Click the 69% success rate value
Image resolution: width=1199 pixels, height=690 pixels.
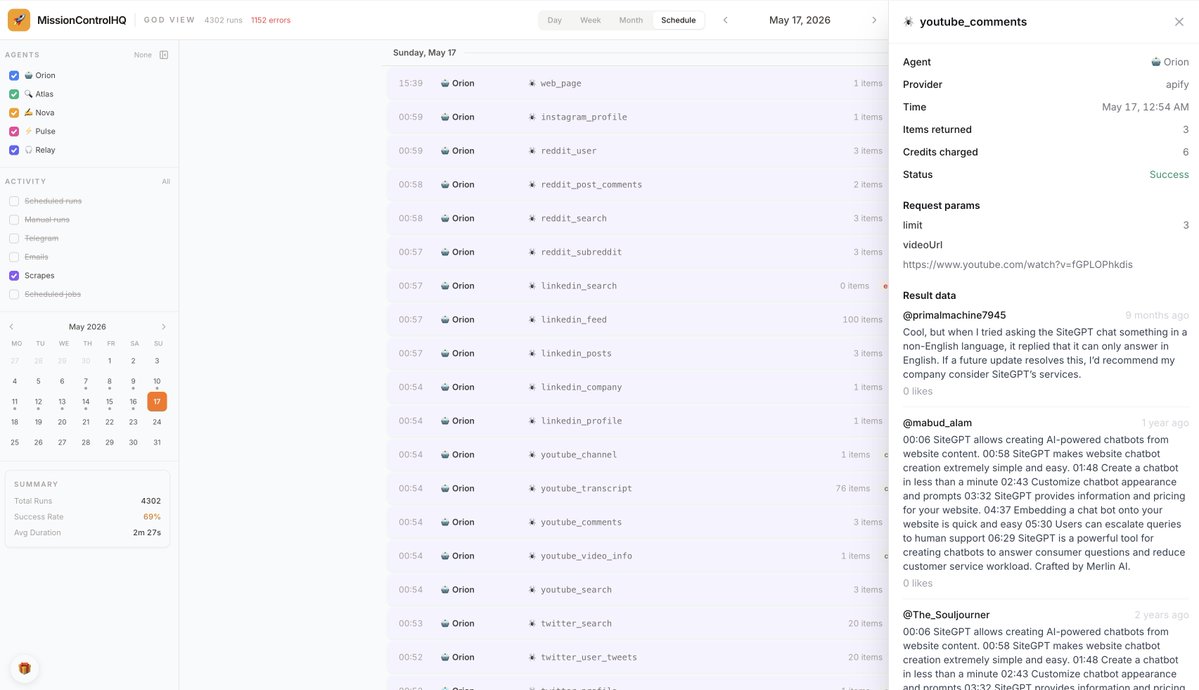click(151, 517)
